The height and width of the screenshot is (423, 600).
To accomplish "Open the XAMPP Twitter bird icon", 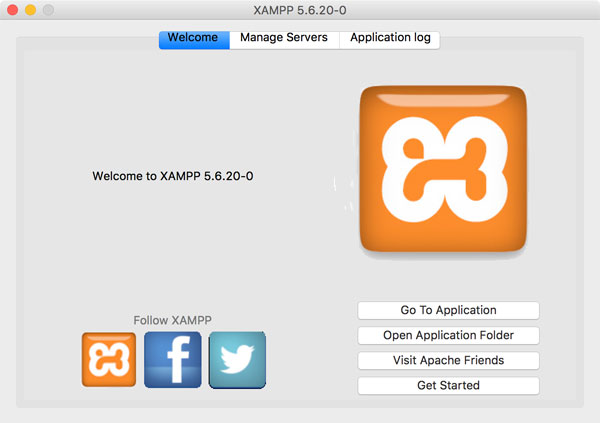I will [x=237, y=360].
